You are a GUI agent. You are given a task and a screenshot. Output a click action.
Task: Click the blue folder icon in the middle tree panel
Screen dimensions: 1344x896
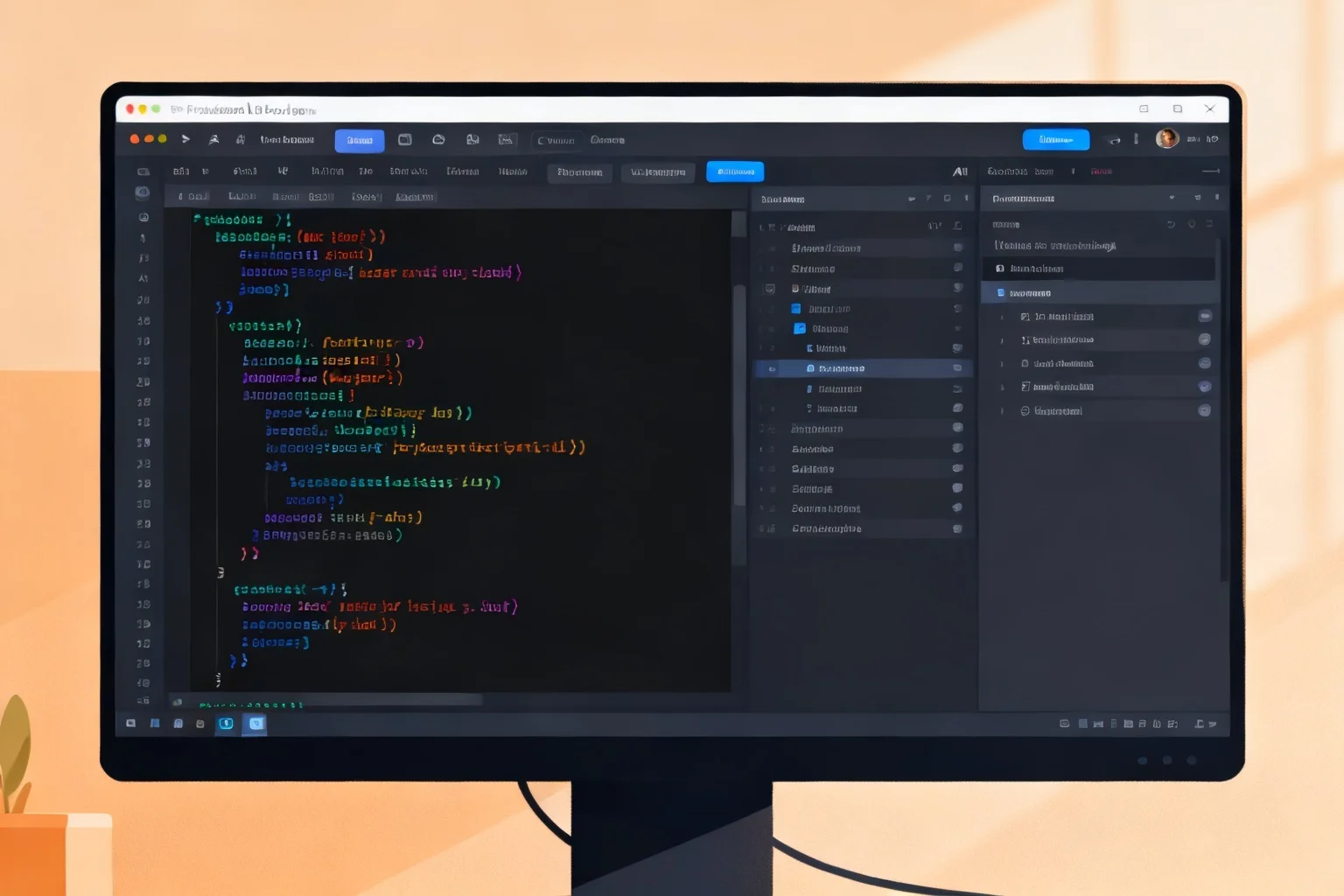click(x=799, y=329)
